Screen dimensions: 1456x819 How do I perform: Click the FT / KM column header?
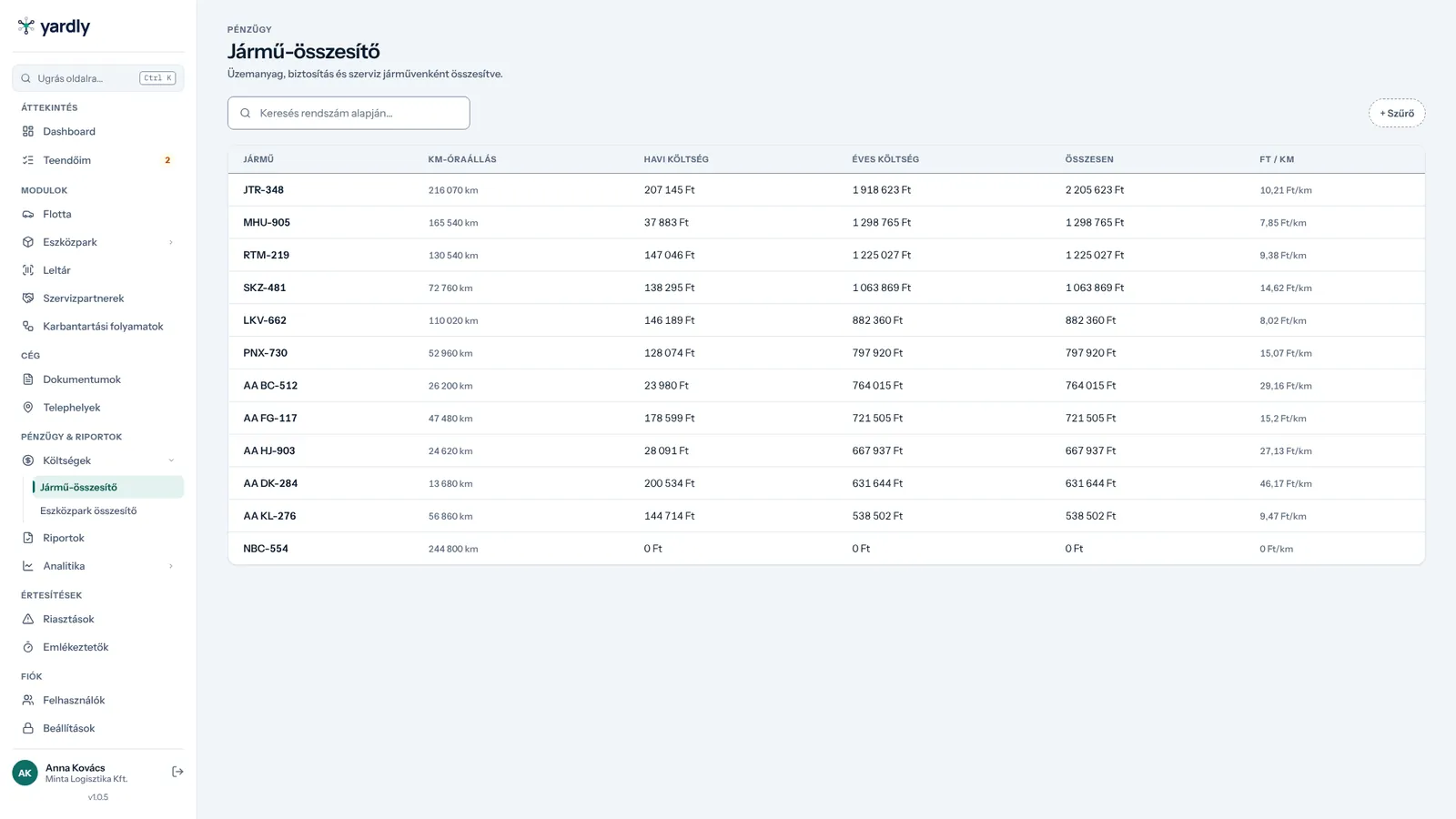[x=1277, y=159]
